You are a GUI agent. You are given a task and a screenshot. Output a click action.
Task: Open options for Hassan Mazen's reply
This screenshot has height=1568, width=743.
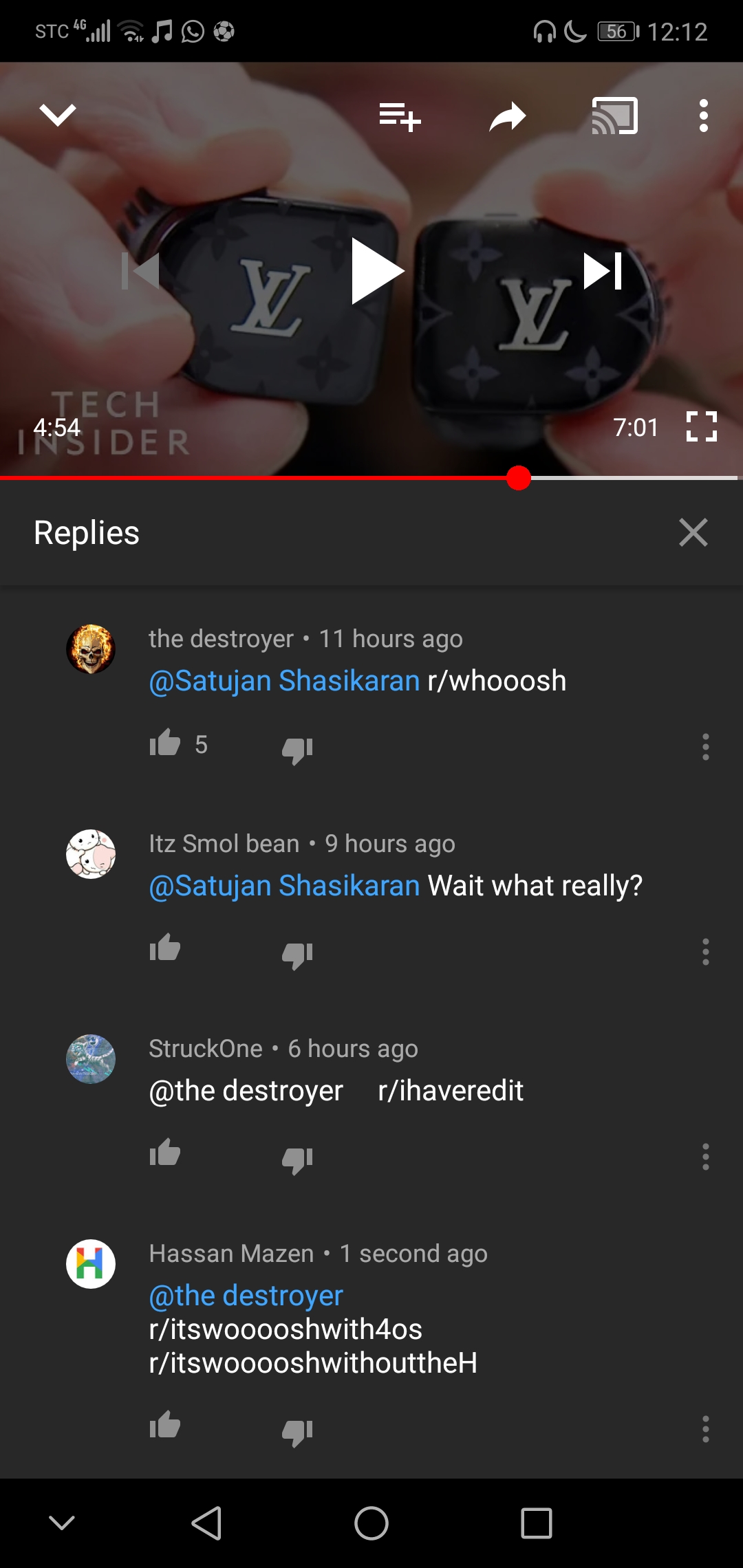[x=705, y=1429]
